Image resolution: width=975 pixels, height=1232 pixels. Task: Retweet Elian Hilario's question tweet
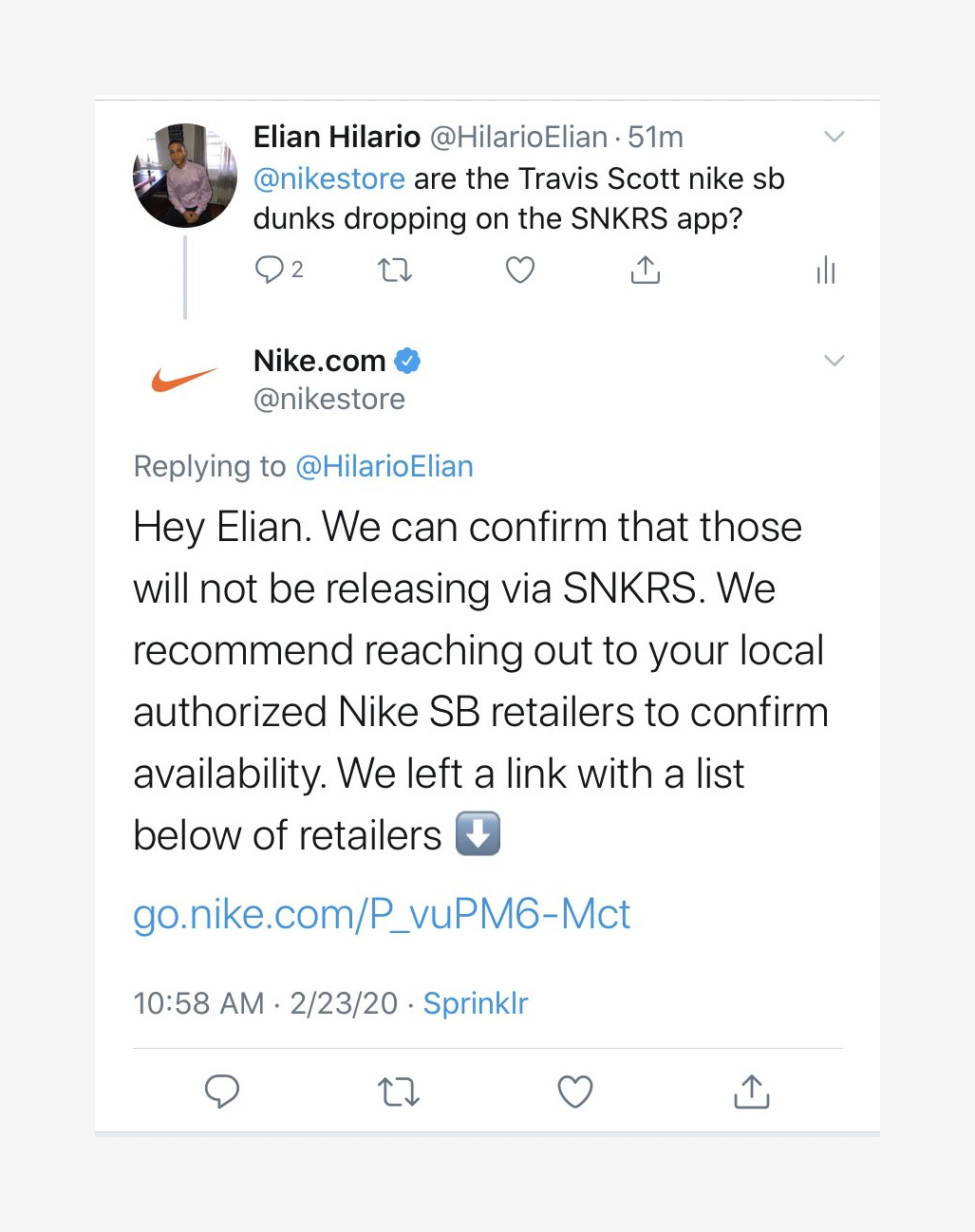point(395,271)
